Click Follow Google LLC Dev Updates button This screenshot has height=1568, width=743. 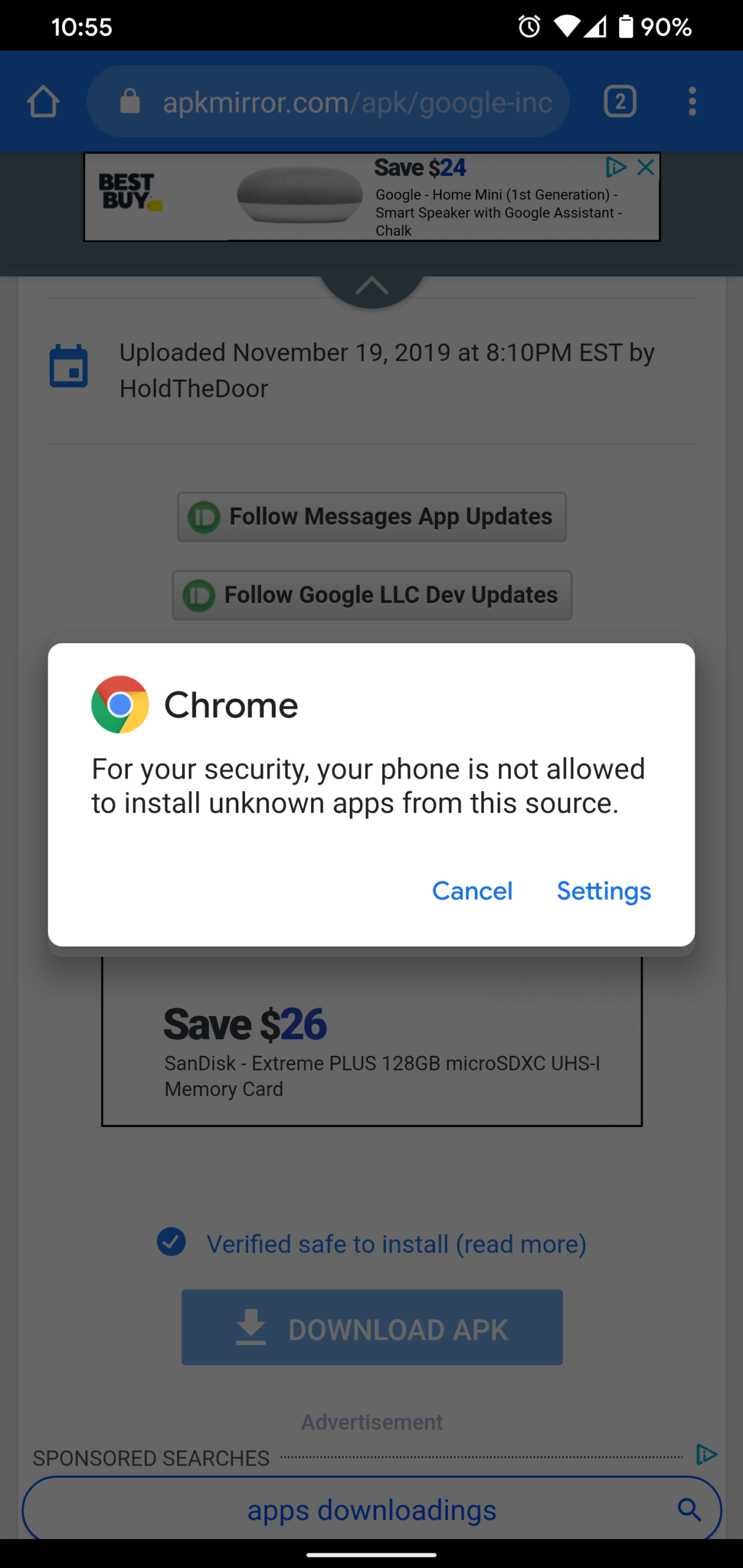372,595
